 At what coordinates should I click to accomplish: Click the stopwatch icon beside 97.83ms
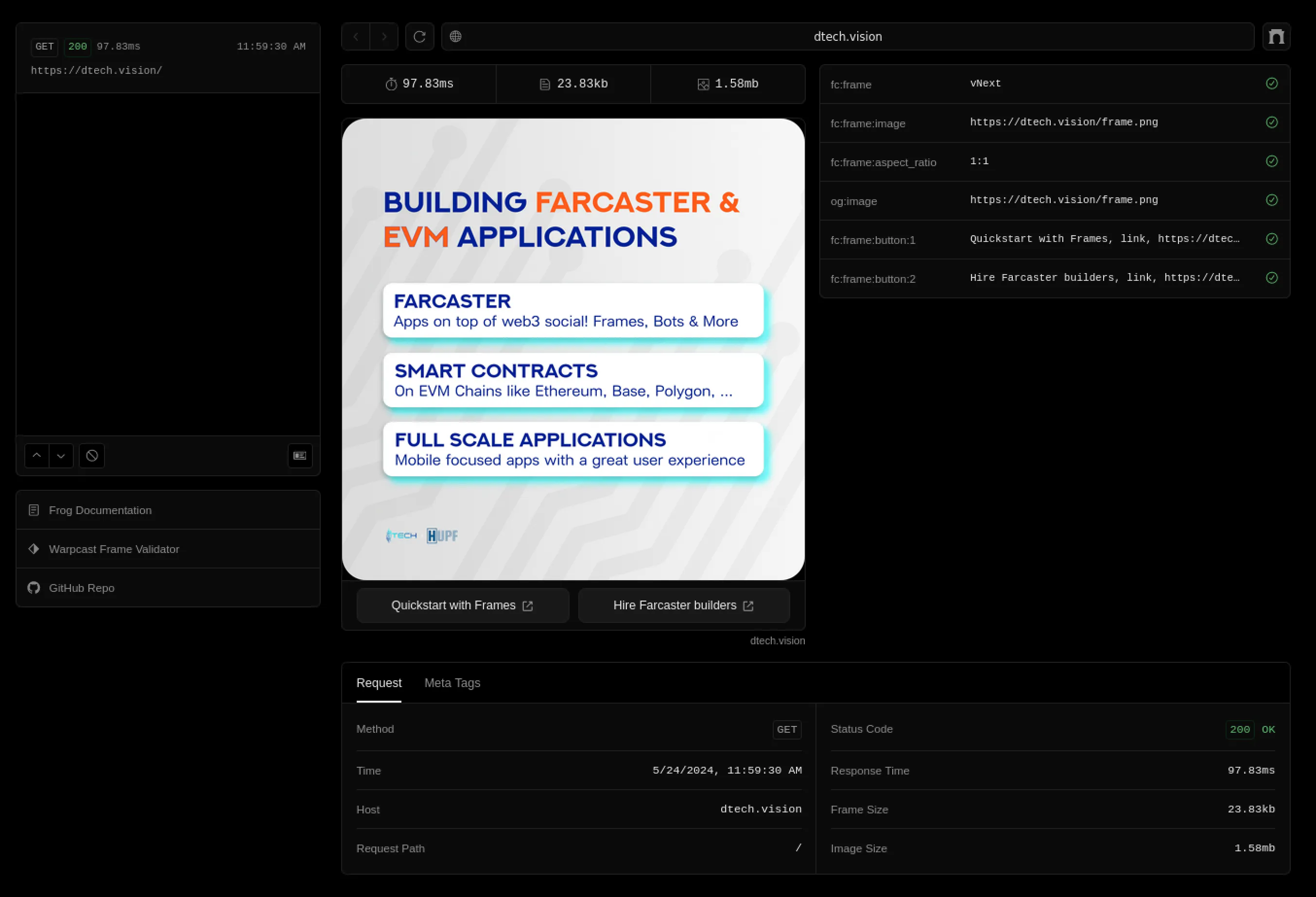[x=391, y=85]
